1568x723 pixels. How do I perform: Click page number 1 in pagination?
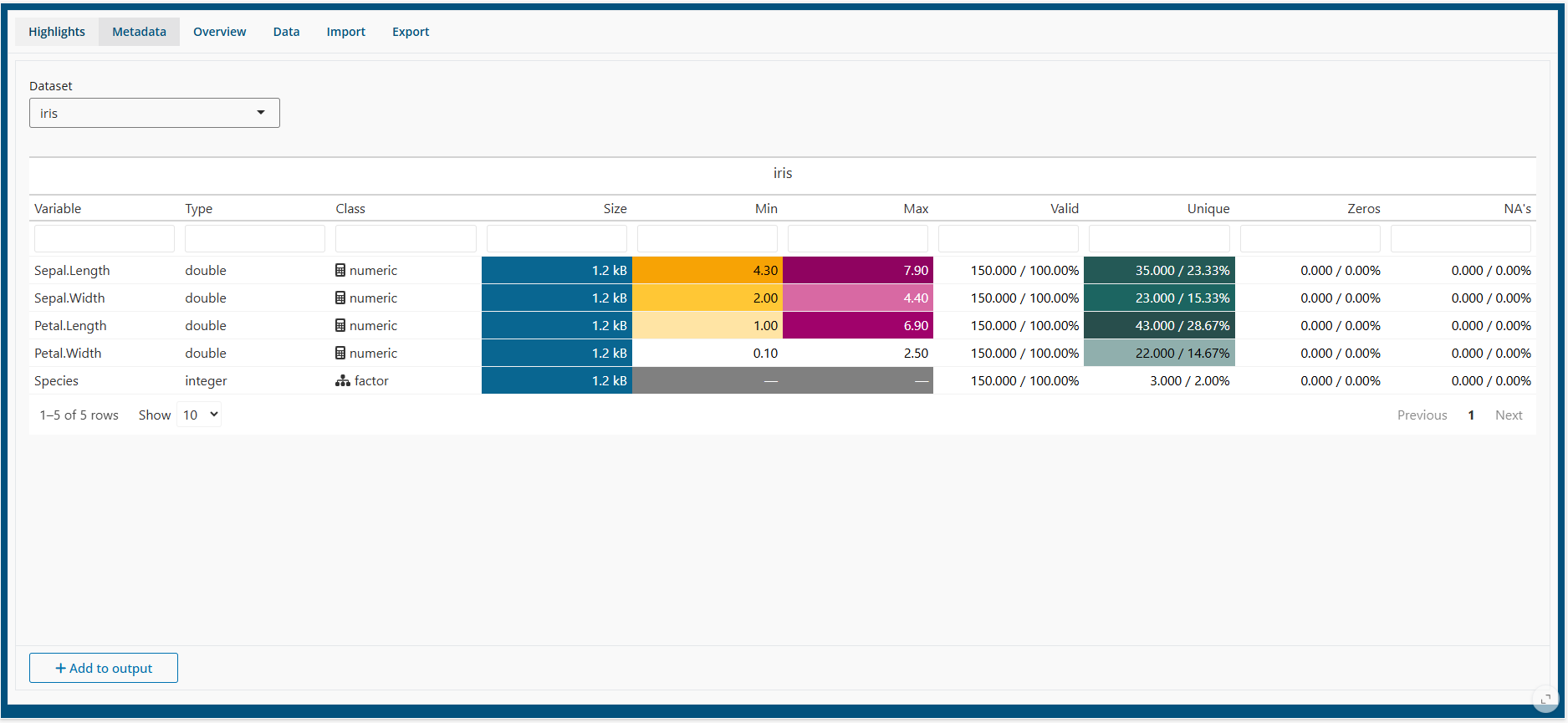[x=1471, y=415]
